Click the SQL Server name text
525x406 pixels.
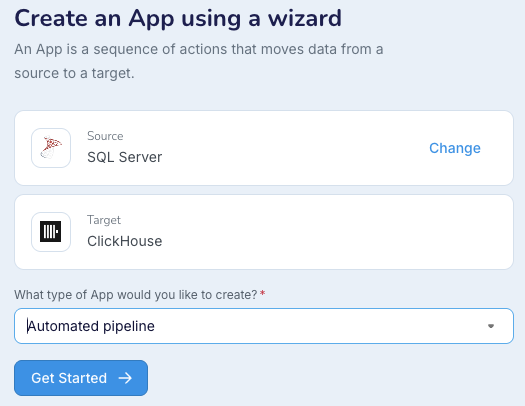(125, 157)
